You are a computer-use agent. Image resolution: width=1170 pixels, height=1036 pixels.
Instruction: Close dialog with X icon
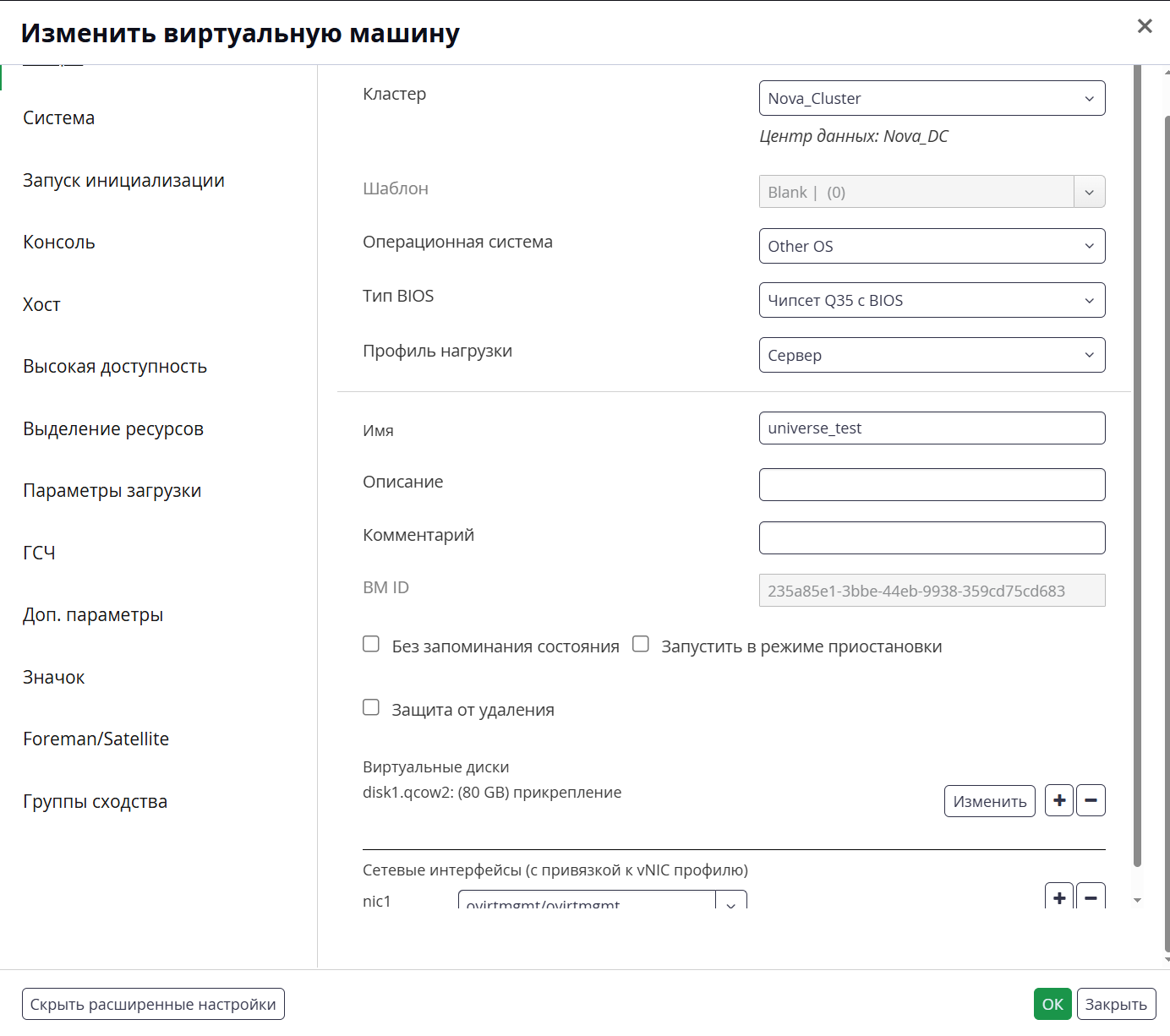point(1145,26)
